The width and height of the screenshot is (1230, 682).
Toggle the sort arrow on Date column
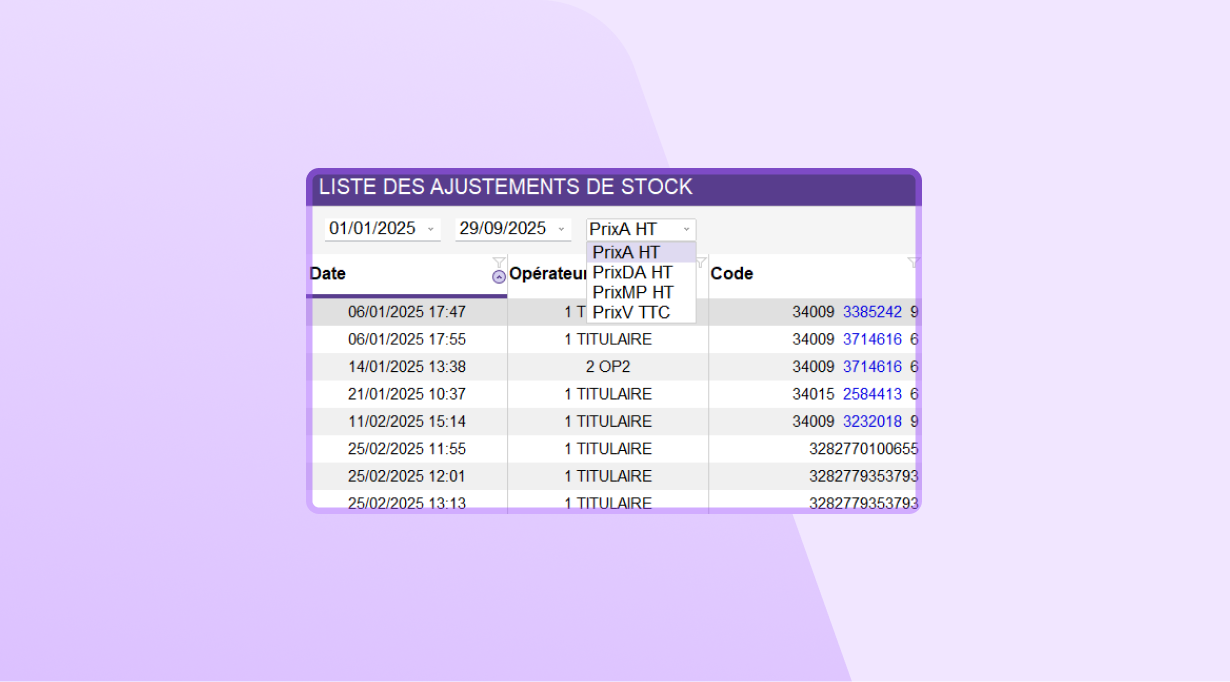coord(499,278)
